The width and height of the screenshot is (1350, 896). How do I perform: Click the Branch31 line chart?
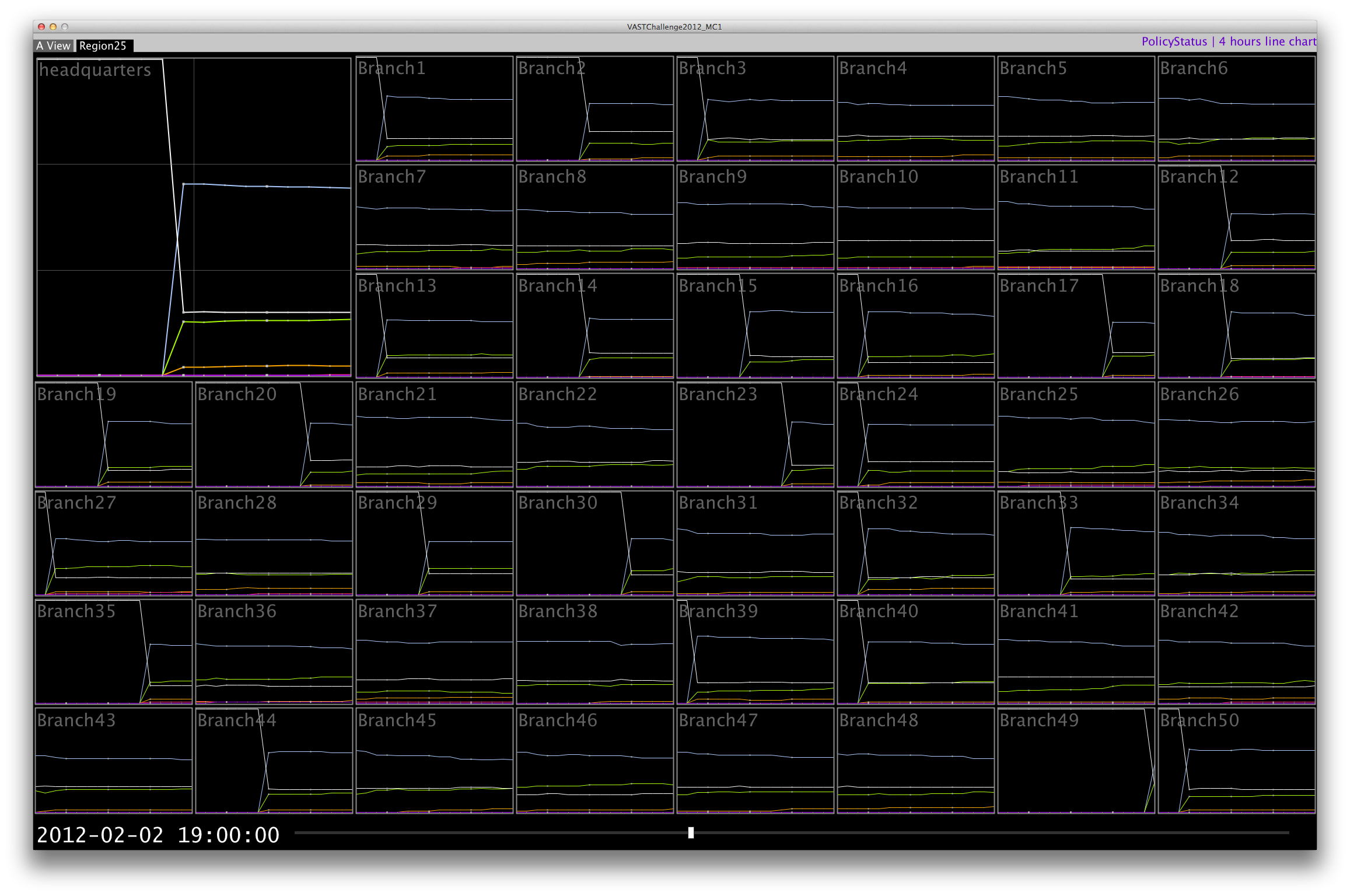click(x=756, y=543)
